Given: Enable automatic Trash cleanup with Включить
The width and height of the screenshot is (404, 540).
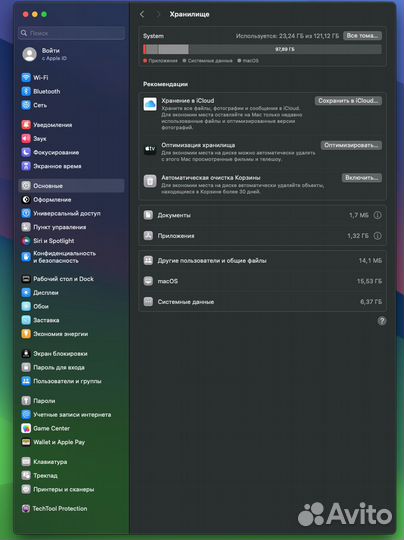Looking at the screenshot, I should [x=362, y=178].
